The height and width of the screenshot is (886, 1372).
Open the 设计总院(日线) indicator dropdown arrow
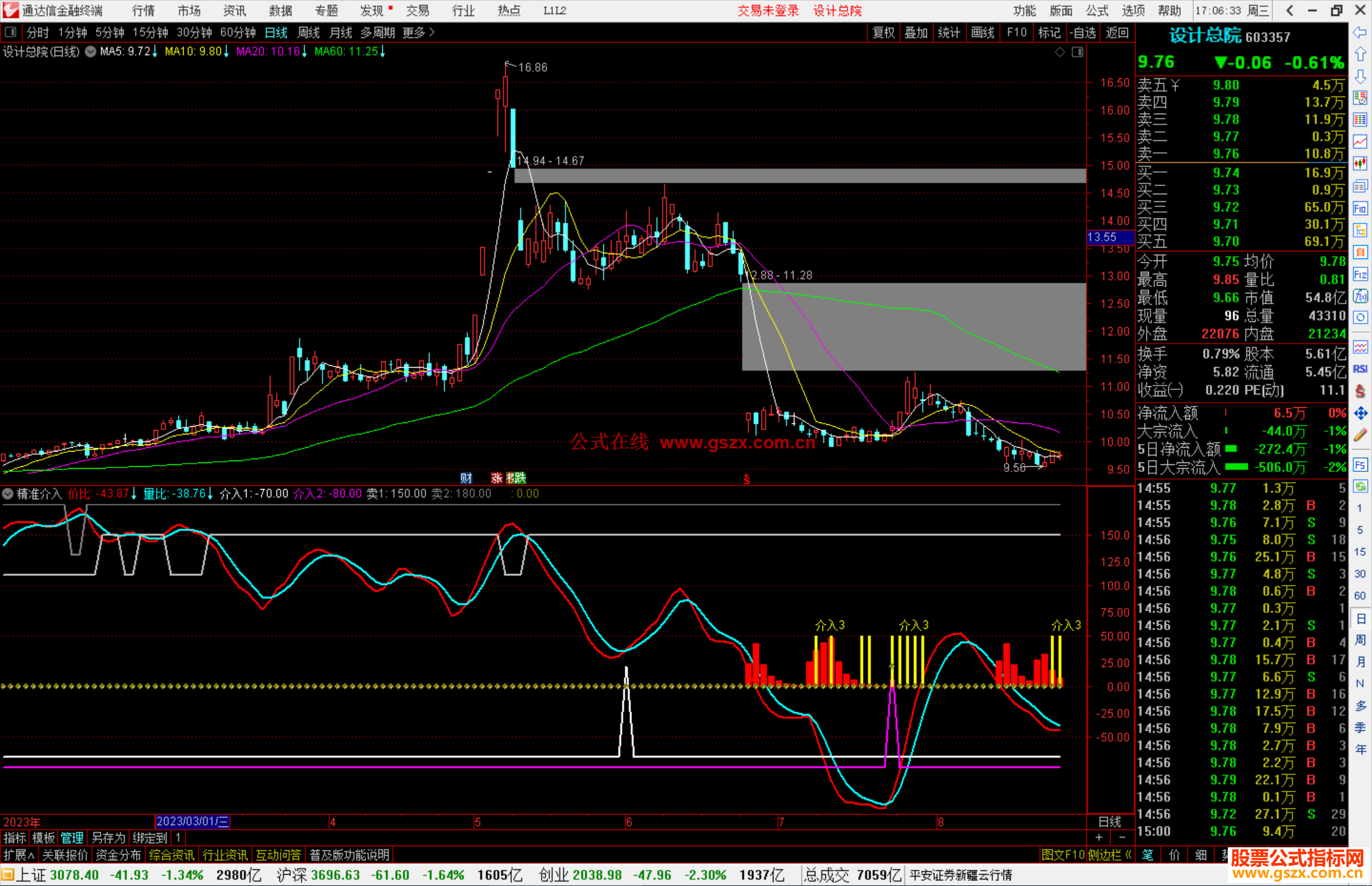(90, 51)
